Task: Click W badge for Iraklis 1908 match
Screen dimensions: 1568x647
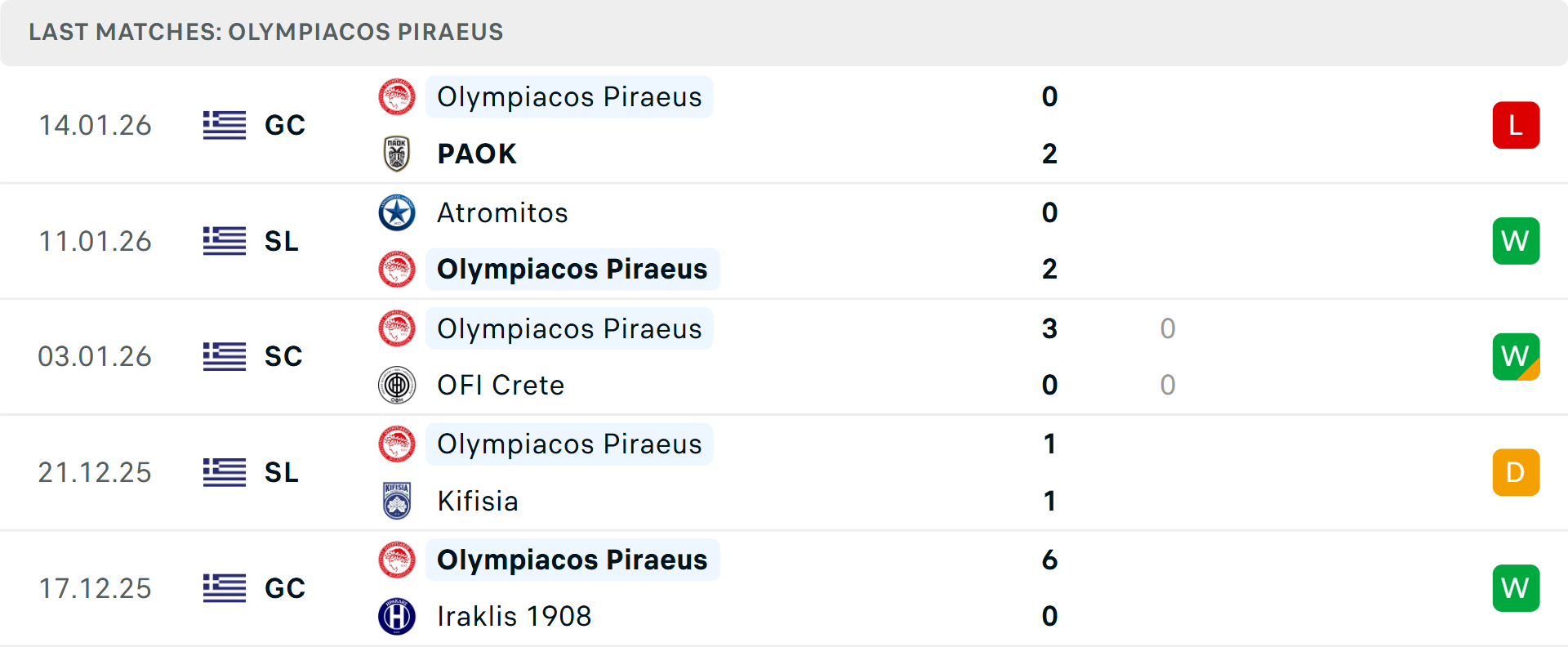Action: click(x=1516, y=588)
